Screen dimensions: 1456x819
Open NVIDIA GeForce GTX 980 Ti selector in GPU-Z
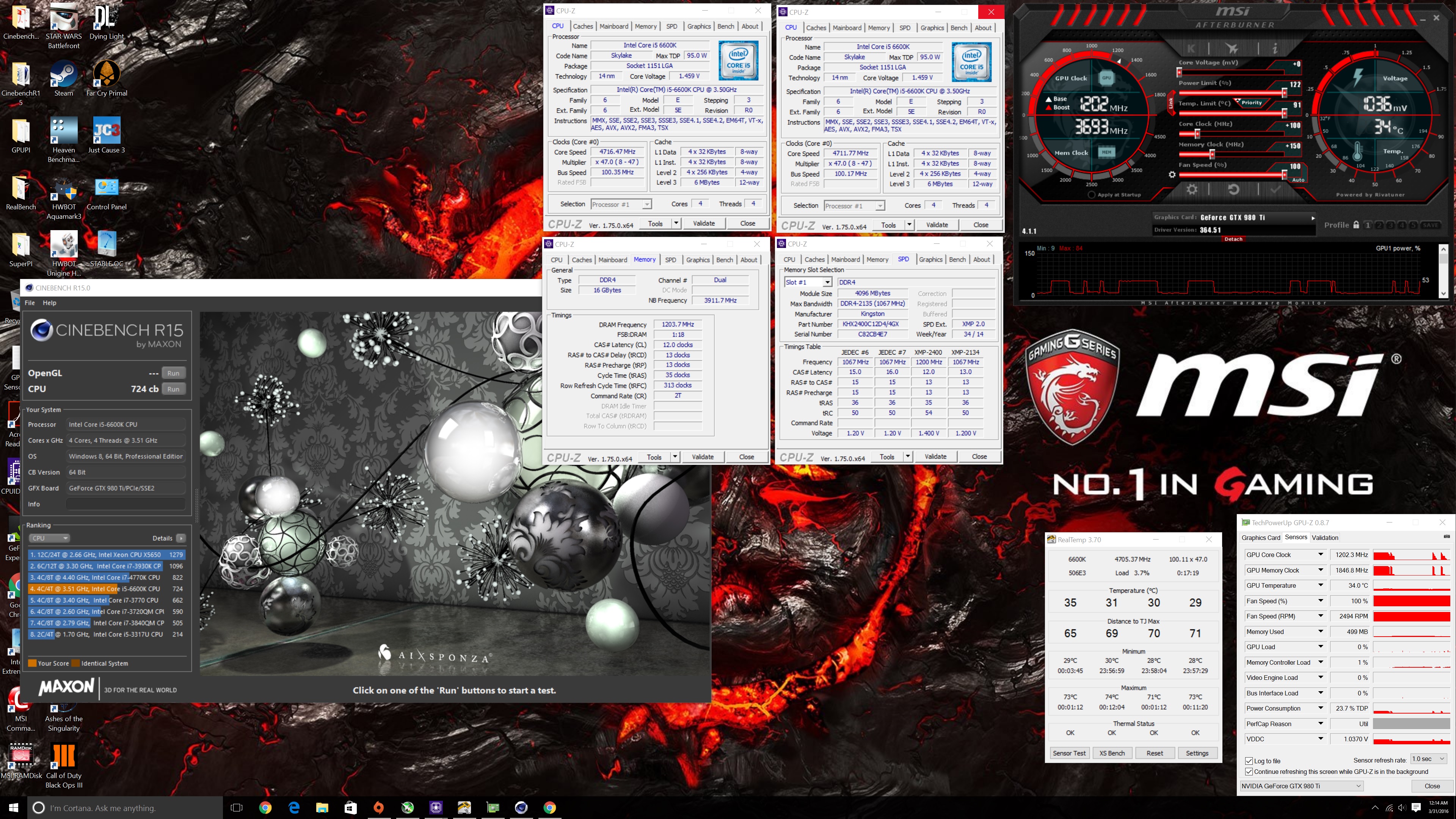click(1302, 786)
